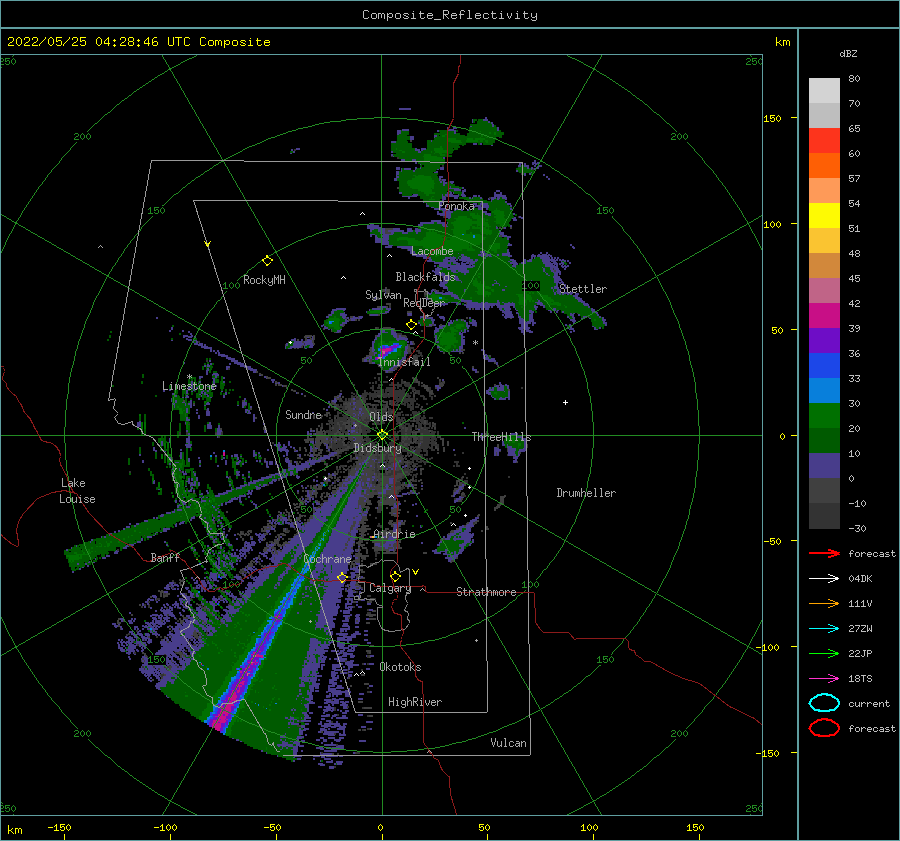The width and height of the screenshot is (900, 841).
Task: Click the Innisfail city label
Action: [x=404, y=362]
